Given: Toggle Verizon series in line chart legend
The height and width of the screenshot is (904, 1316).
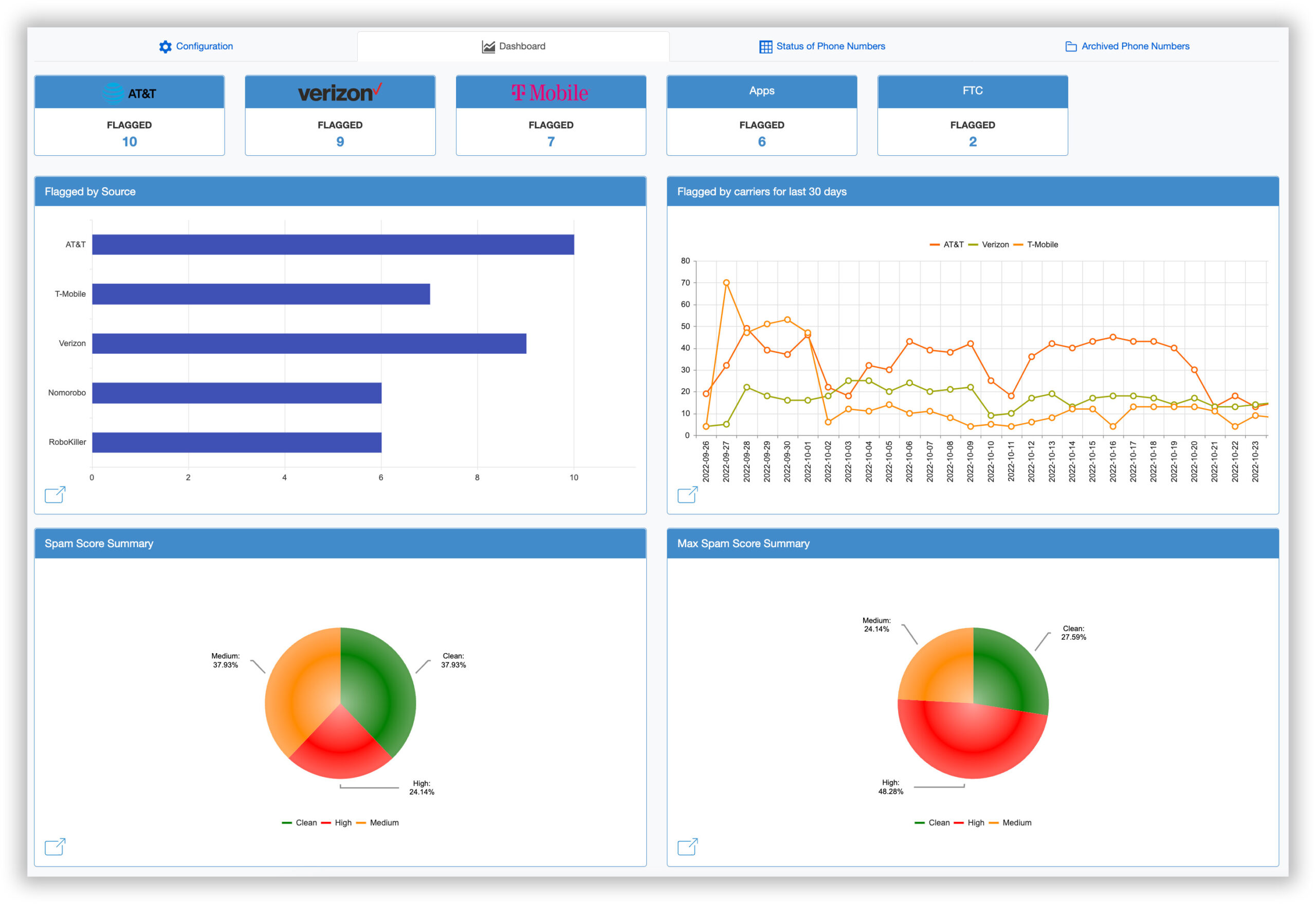Looking at the screenshot, I should [x=988, y=245].
